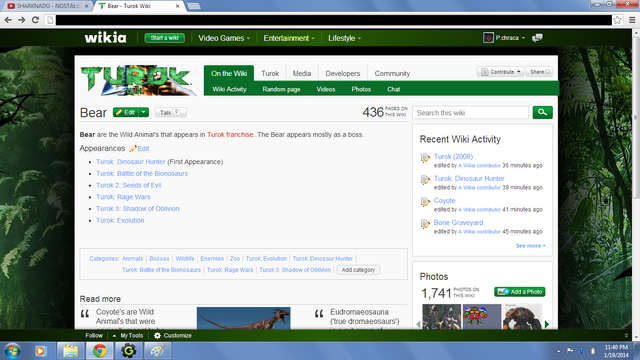Focus the Search this wiki field
The height and width of the screenshot is (360, 640).
(x=471, y=113)
